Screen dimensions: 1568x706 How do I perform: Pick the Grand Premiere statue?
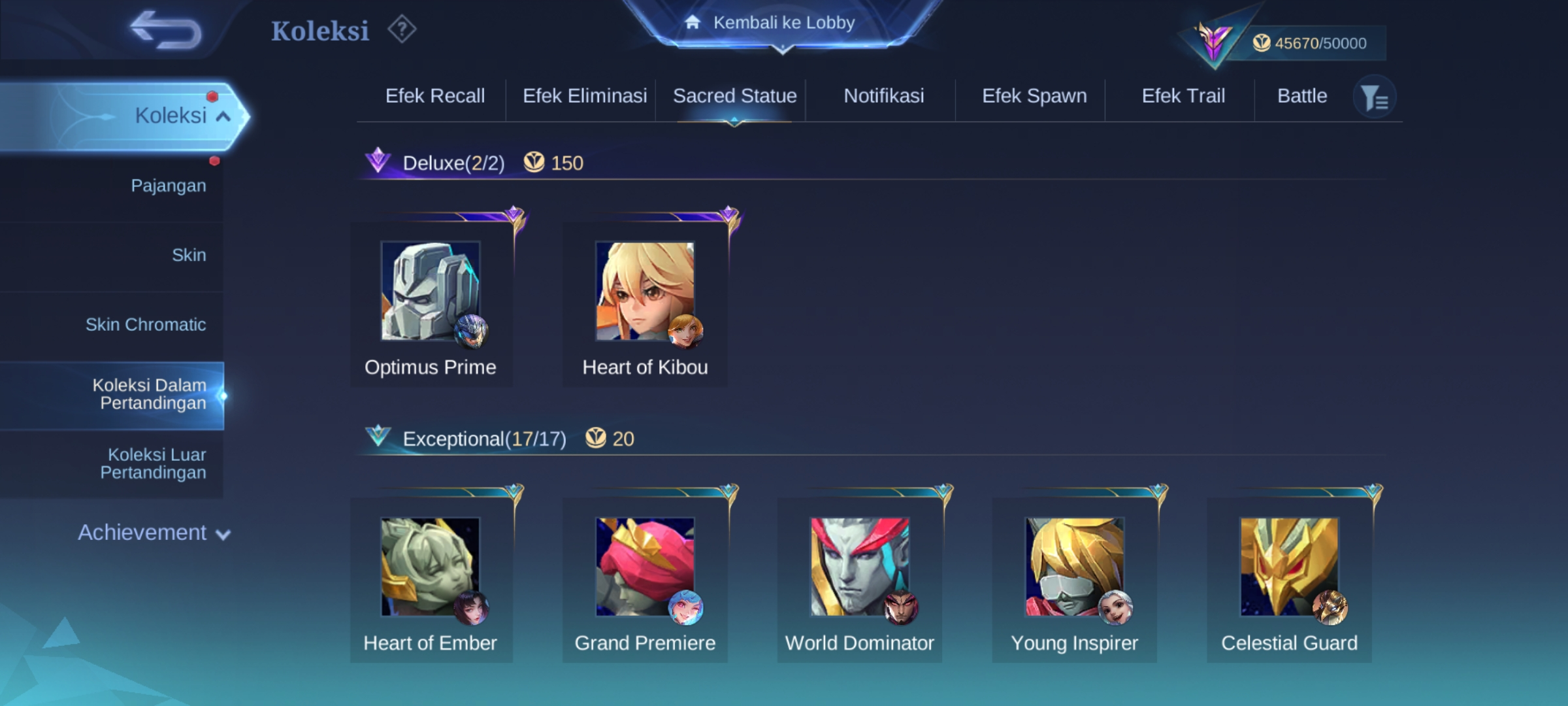click(x=645, y=580)
